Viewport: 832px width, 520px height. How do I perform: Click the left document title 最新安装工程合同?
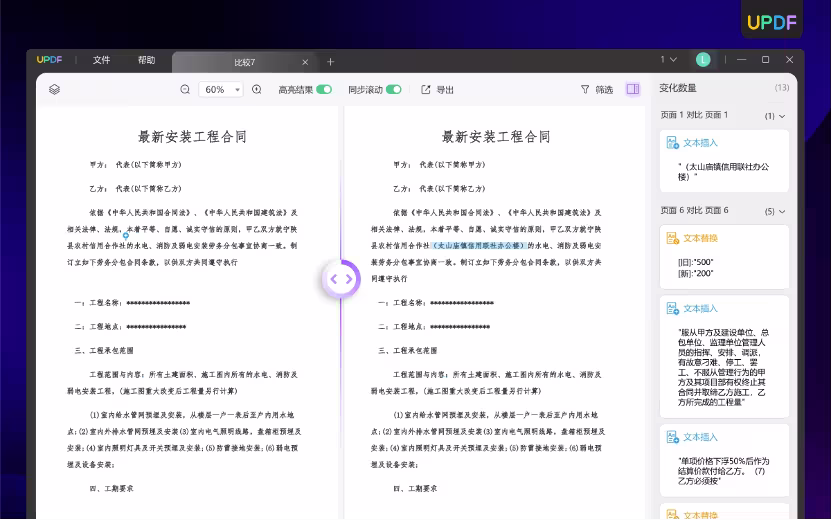click(192, 137)
